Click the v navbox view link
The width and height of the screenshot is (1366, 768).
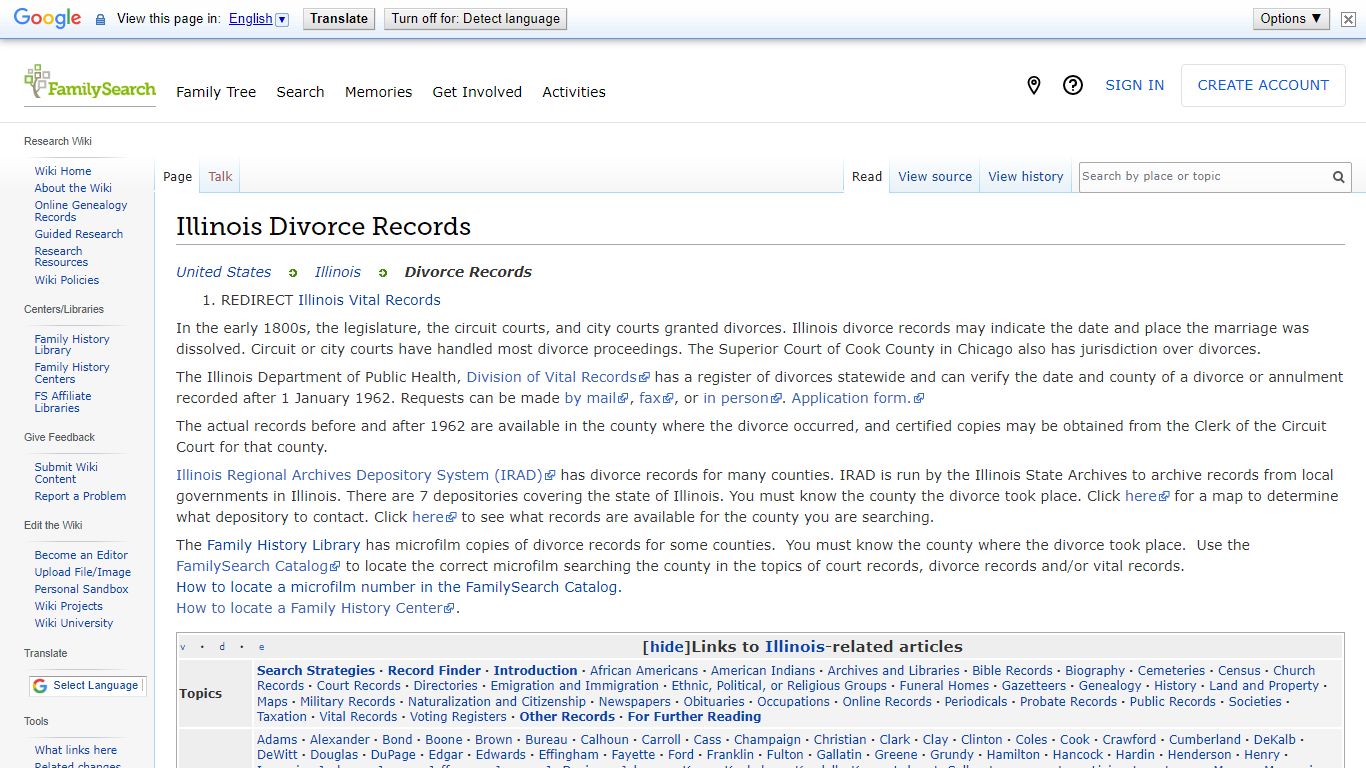pos(183,648)
